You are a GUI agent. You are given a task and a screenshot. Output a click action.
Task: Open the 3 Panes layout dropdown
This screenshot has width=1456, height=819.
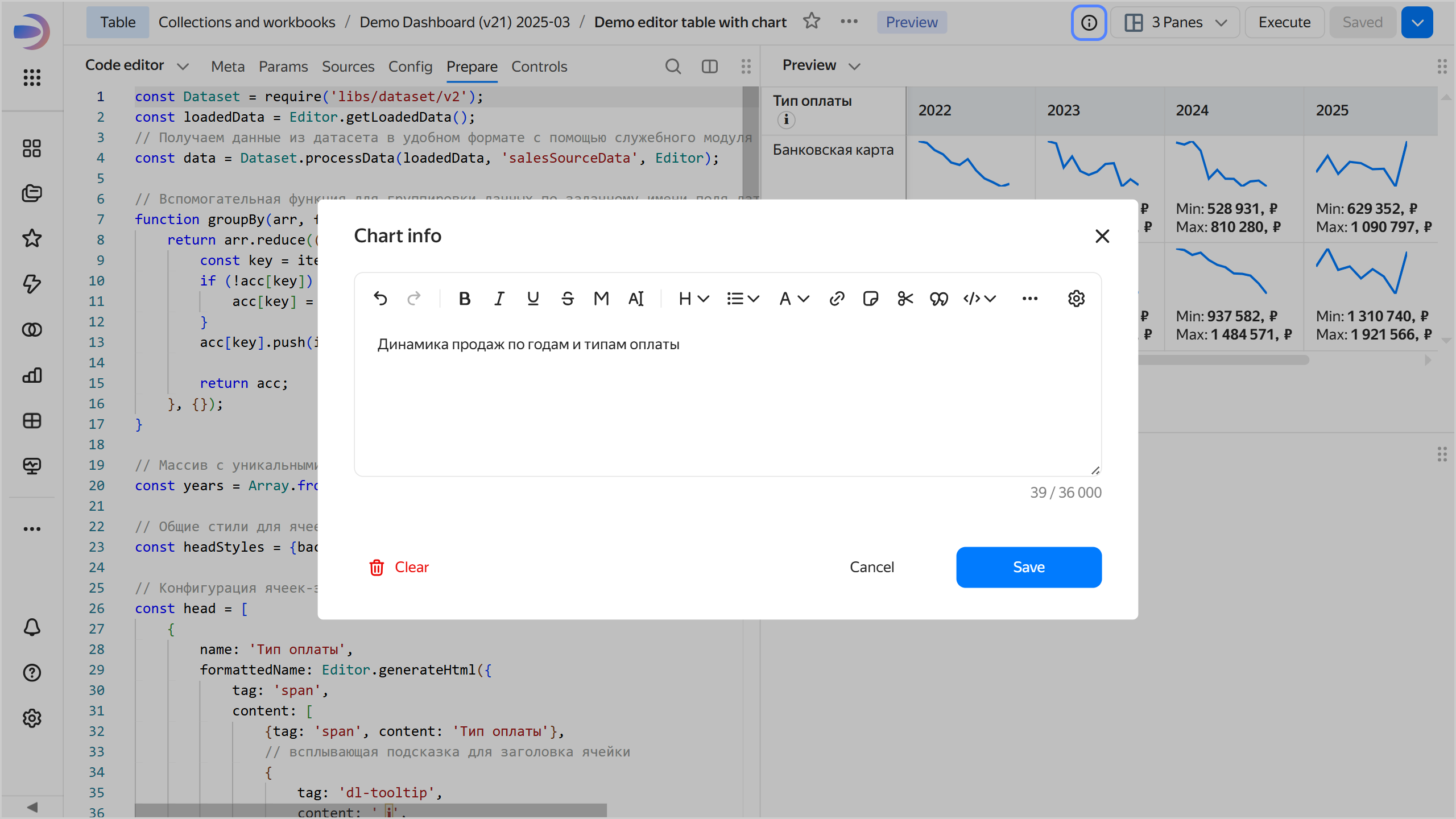pos(1175,23)
